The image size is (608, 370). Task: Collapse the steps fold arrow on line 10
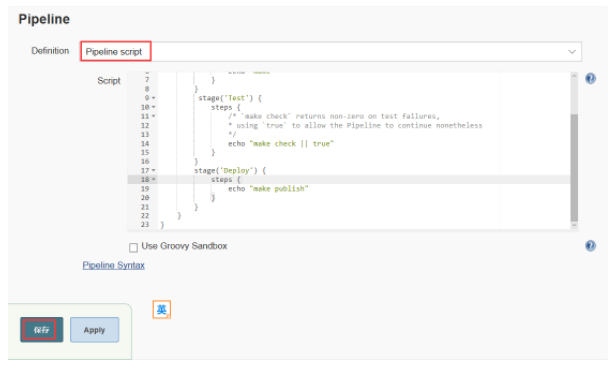pyautogui.click(x=154, y=107)
